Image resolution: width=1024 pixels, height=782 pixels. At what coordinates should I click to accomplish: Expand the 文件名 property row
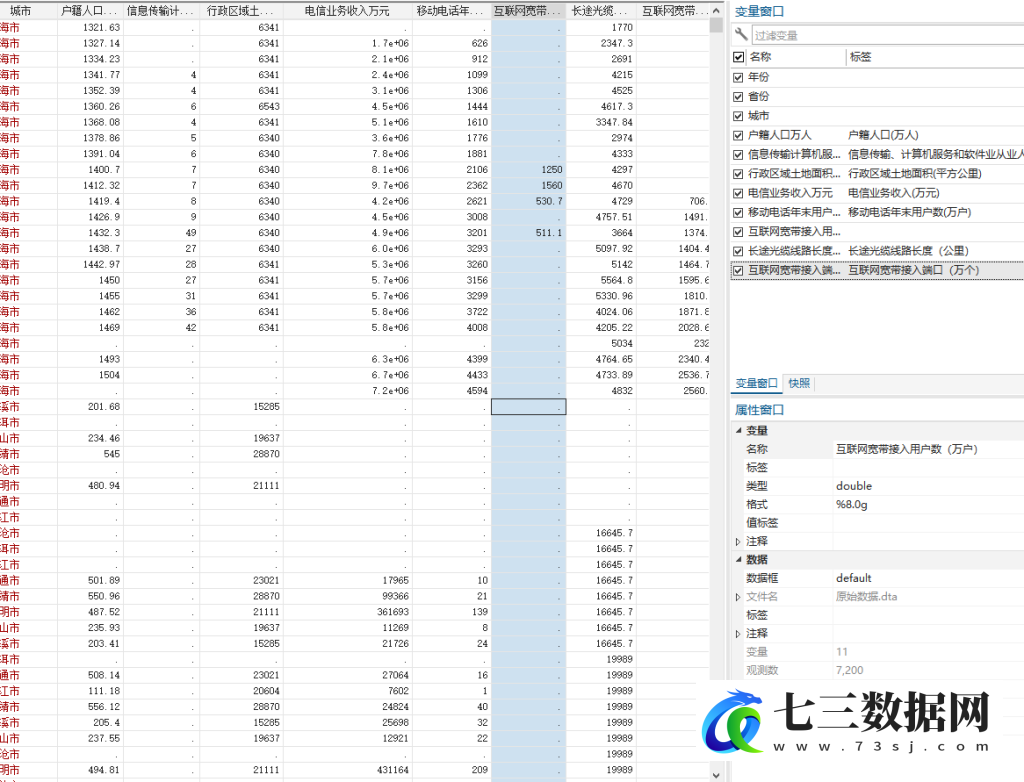739,596
